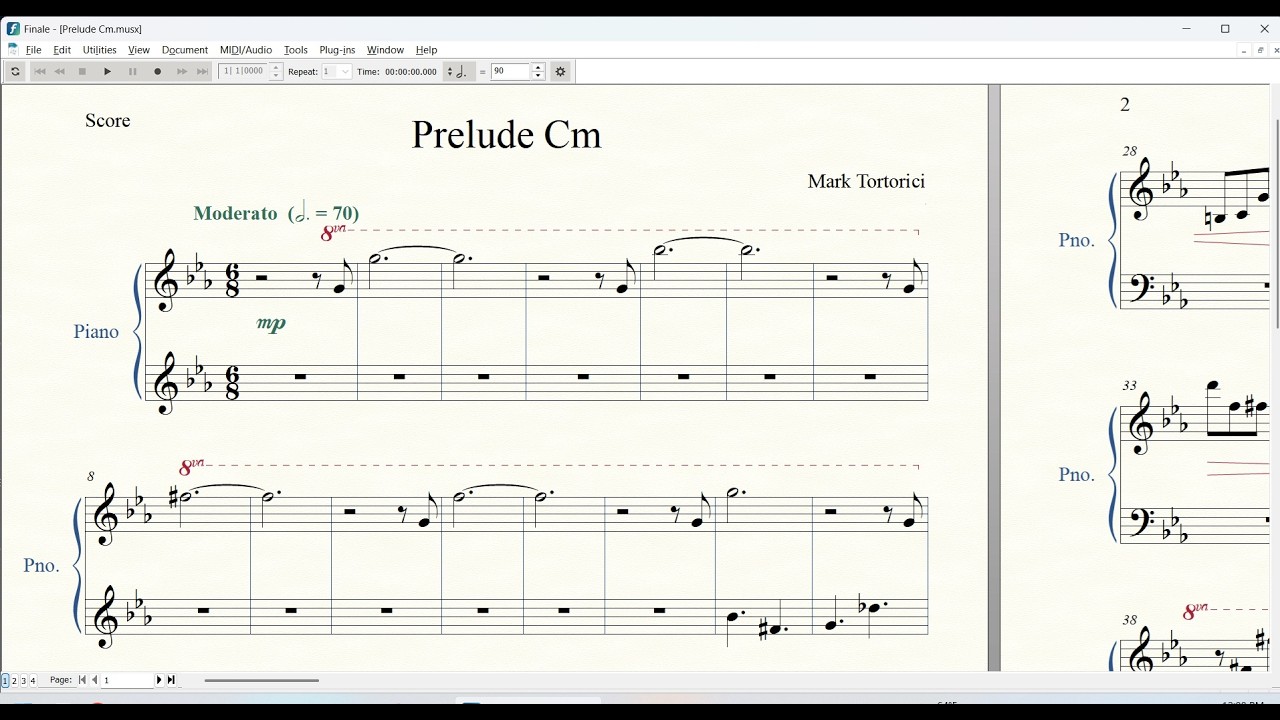Image resolution: width=1280 pixels, height=720 pixels.
Task: Select layer 1 button at bottom left
Action: click(5, 681)
